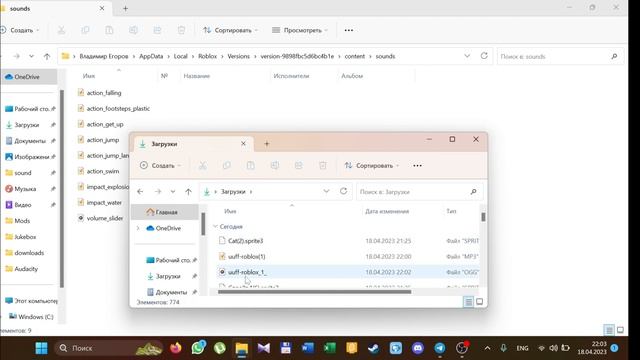Open Windows Start menu
The width and height of the screenshot is (640, 360).
point(41,348)
